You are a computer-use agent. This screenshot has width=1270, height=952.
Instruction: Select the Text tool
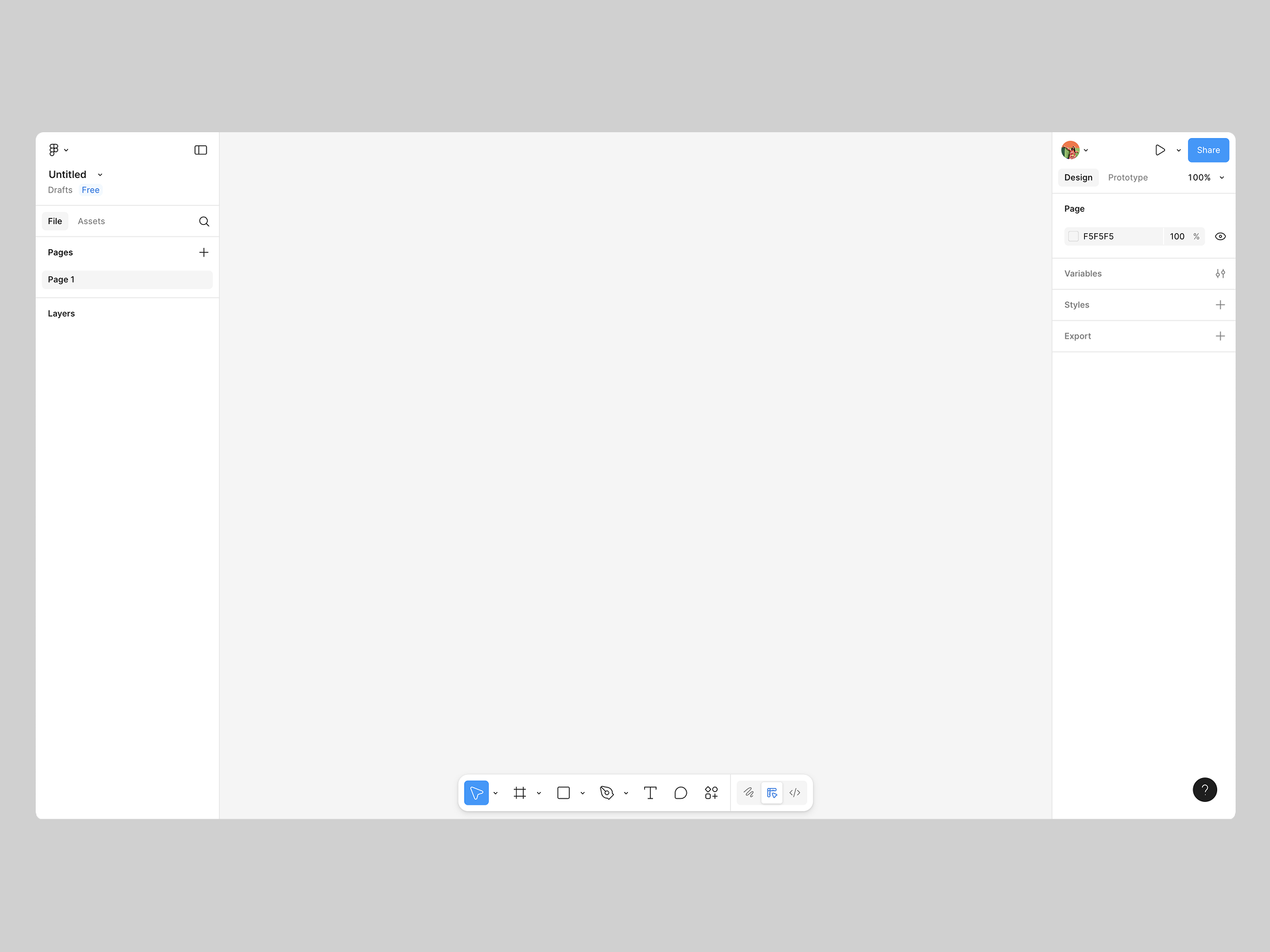coord(650,793)
